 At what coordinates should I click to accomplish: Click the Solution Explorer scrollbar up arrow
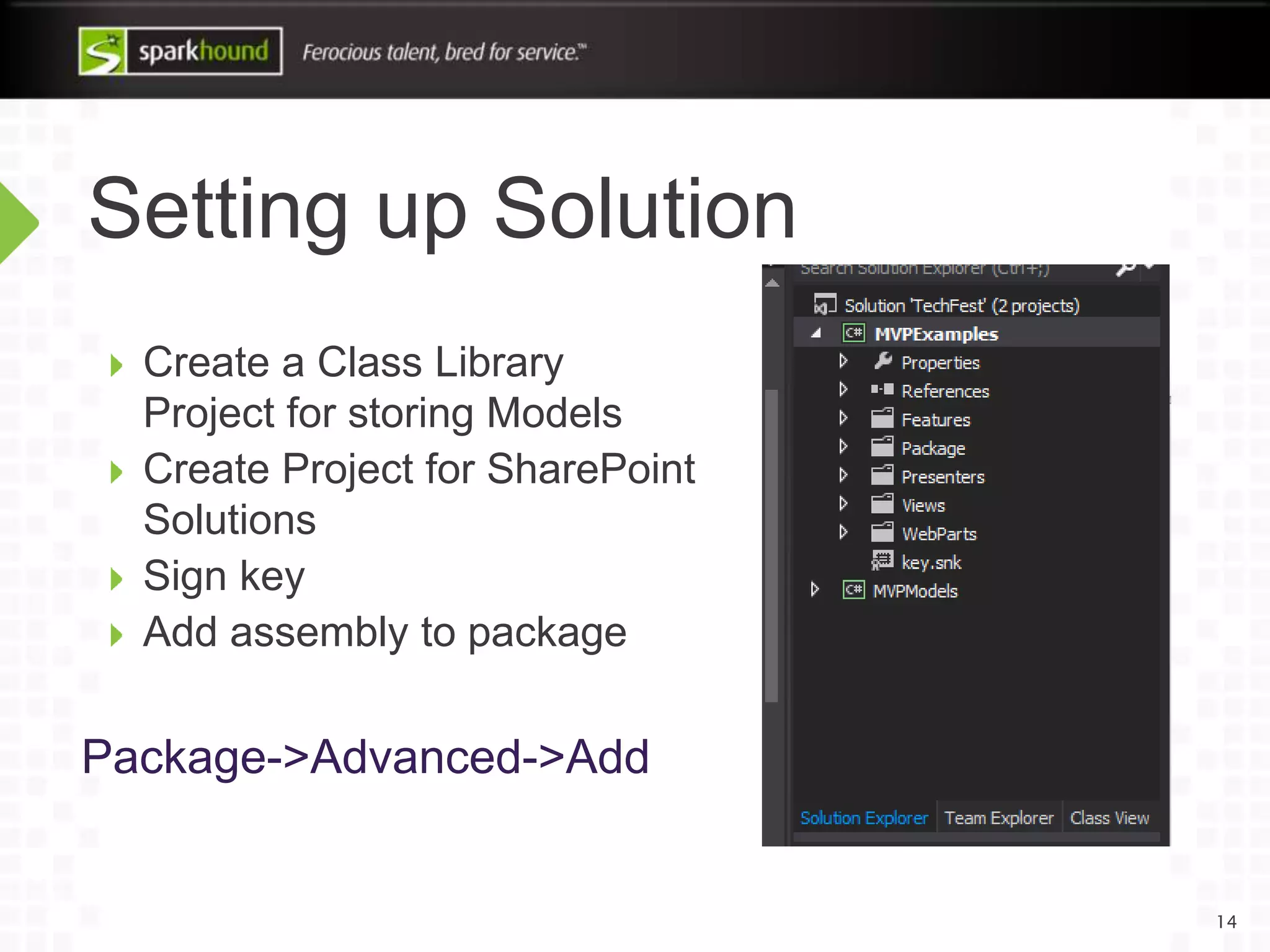[x=772, y=284]
